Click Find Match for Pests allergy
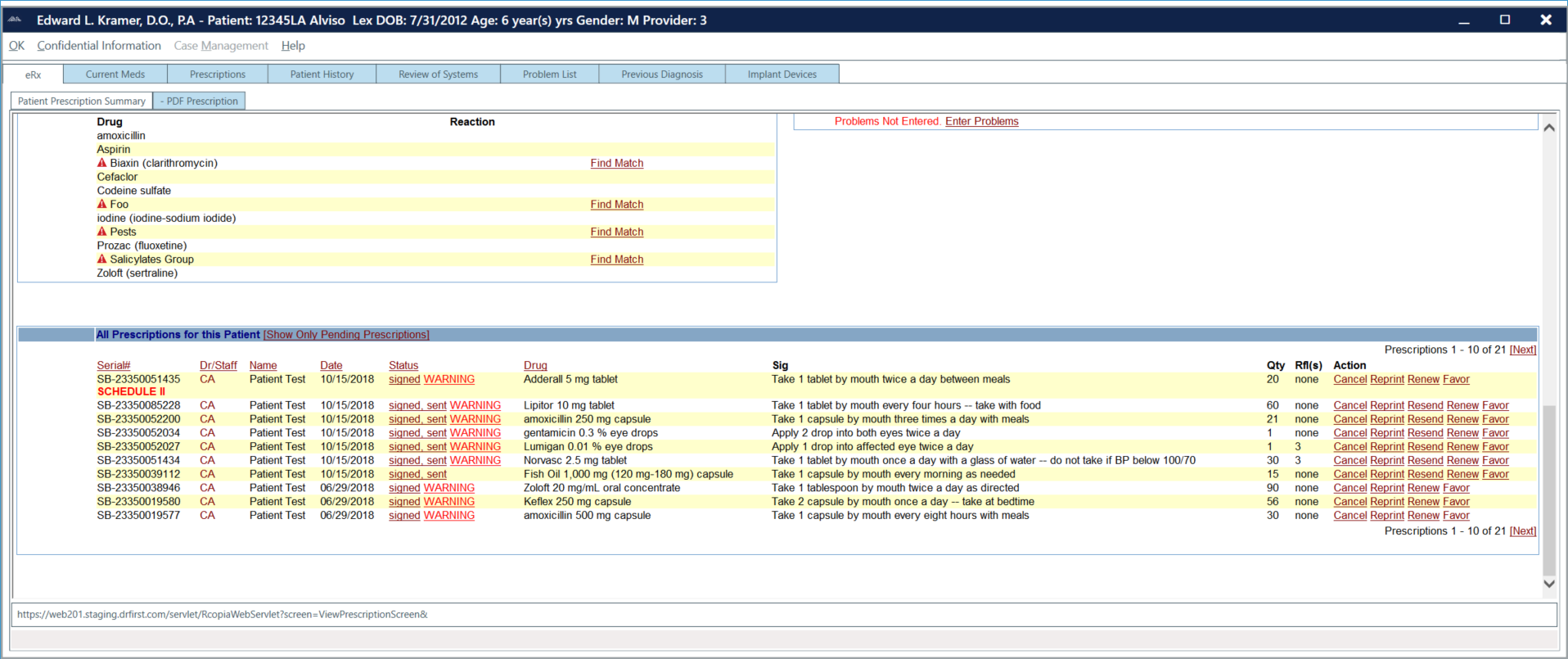 (617, 232)
